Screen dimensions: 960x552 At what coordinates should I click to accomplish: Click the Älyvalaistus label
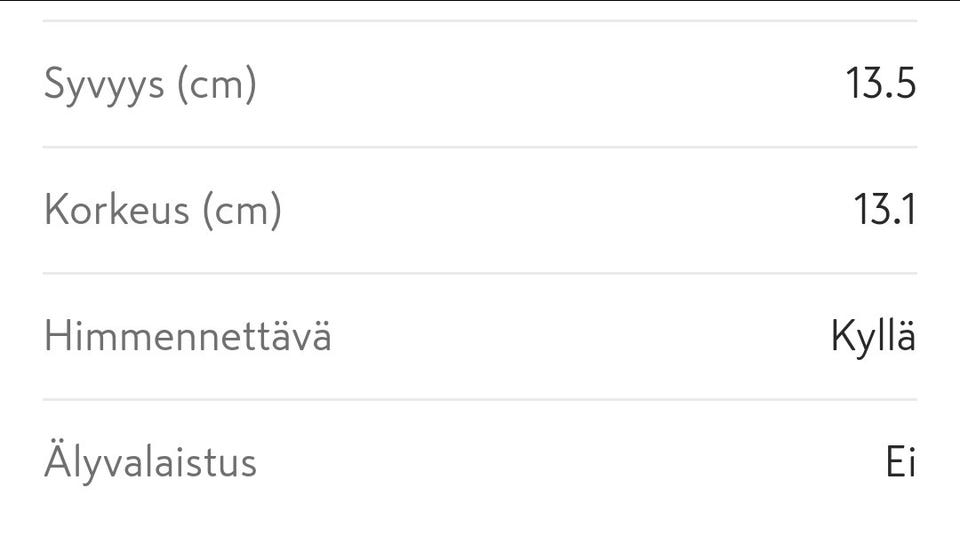click(x=150, y=462)
